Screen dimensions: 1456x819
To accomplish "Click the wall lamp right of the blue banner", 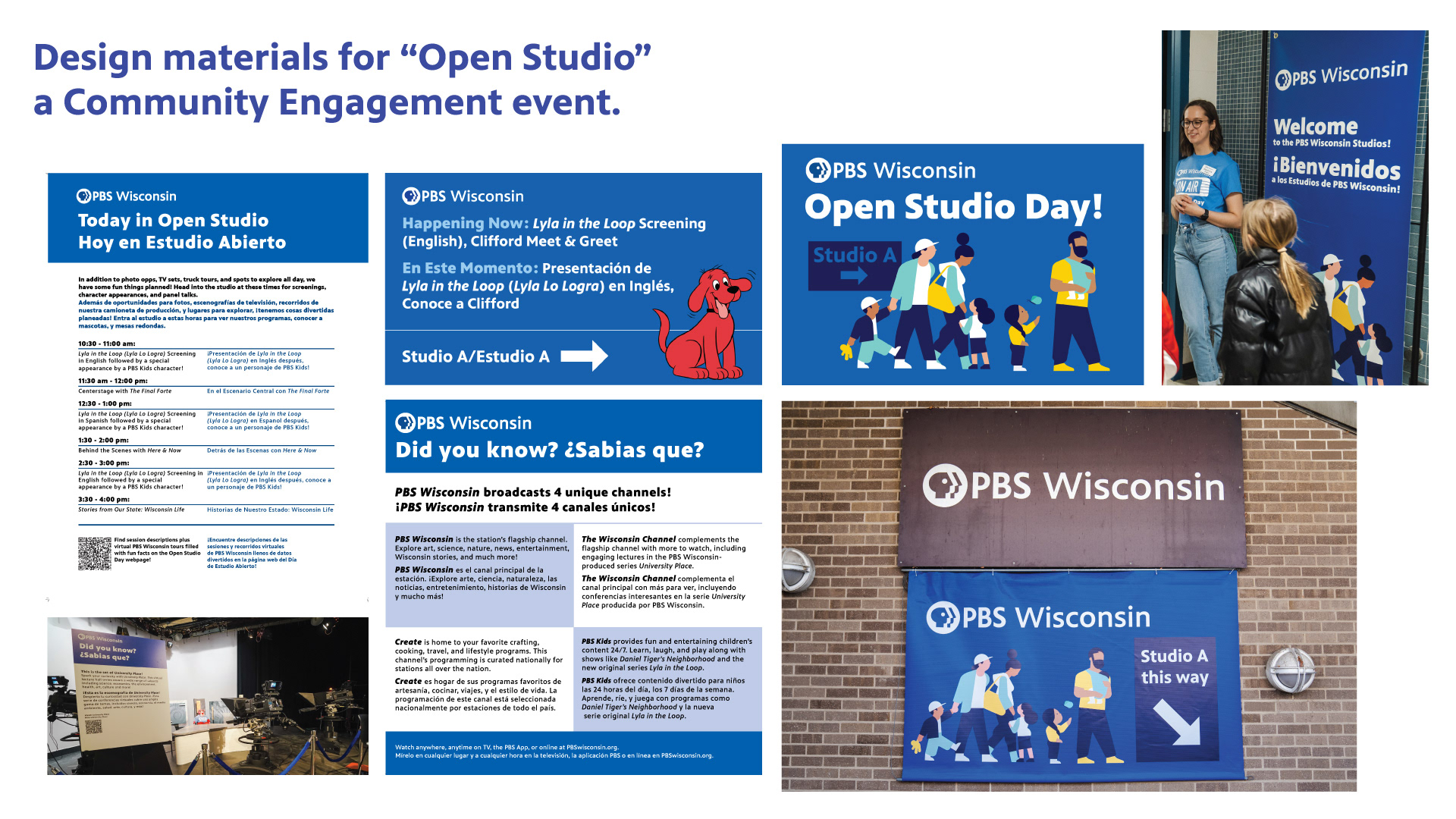I will point(1289,670).
